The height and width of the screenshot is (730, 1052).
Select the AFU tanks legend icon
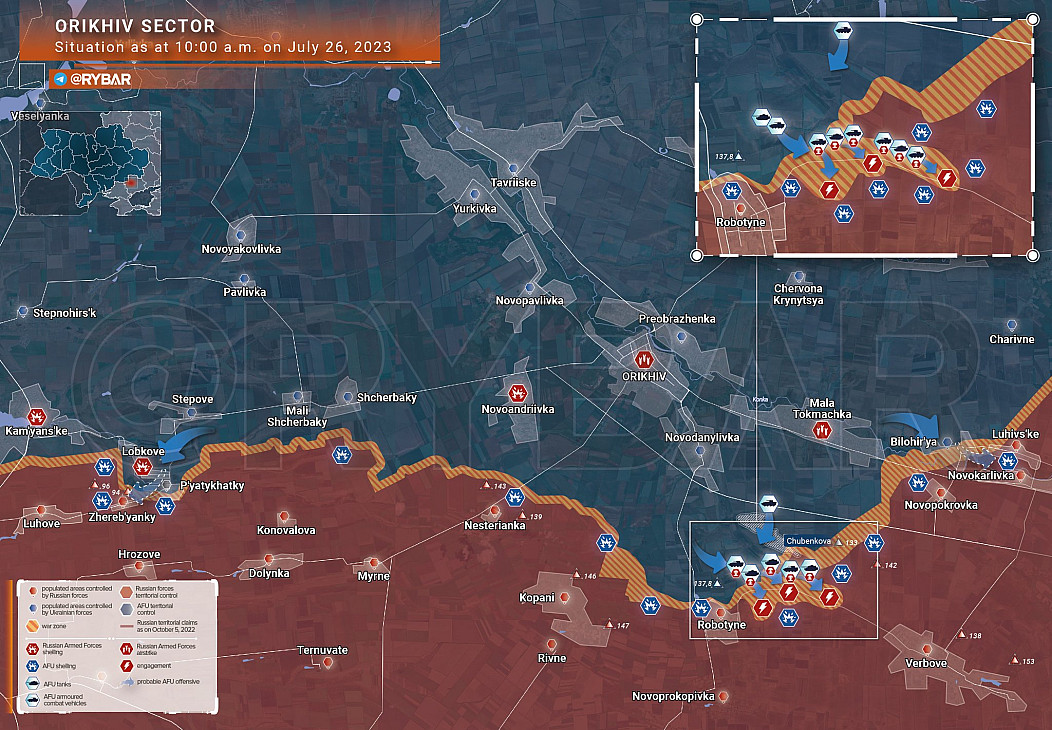(x=34, y=684)
